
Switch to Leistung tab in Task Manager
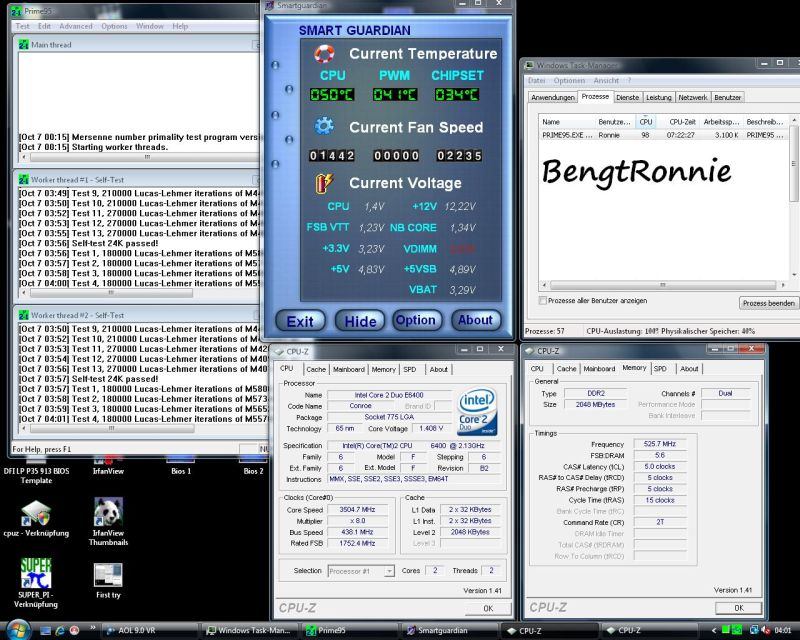(659, 97)
